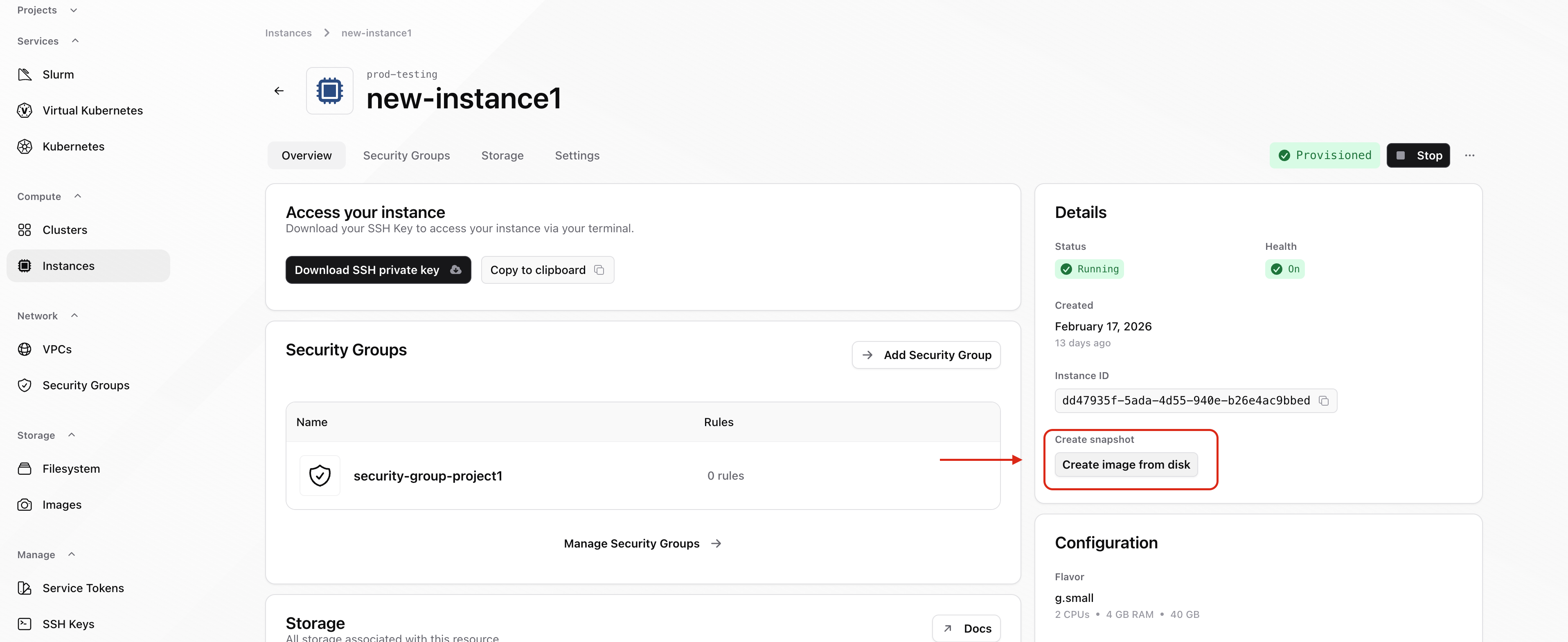Open Clusters via its grid icon
The width and height of the screenshot is (1568, 642).
(x=25, y=230)
